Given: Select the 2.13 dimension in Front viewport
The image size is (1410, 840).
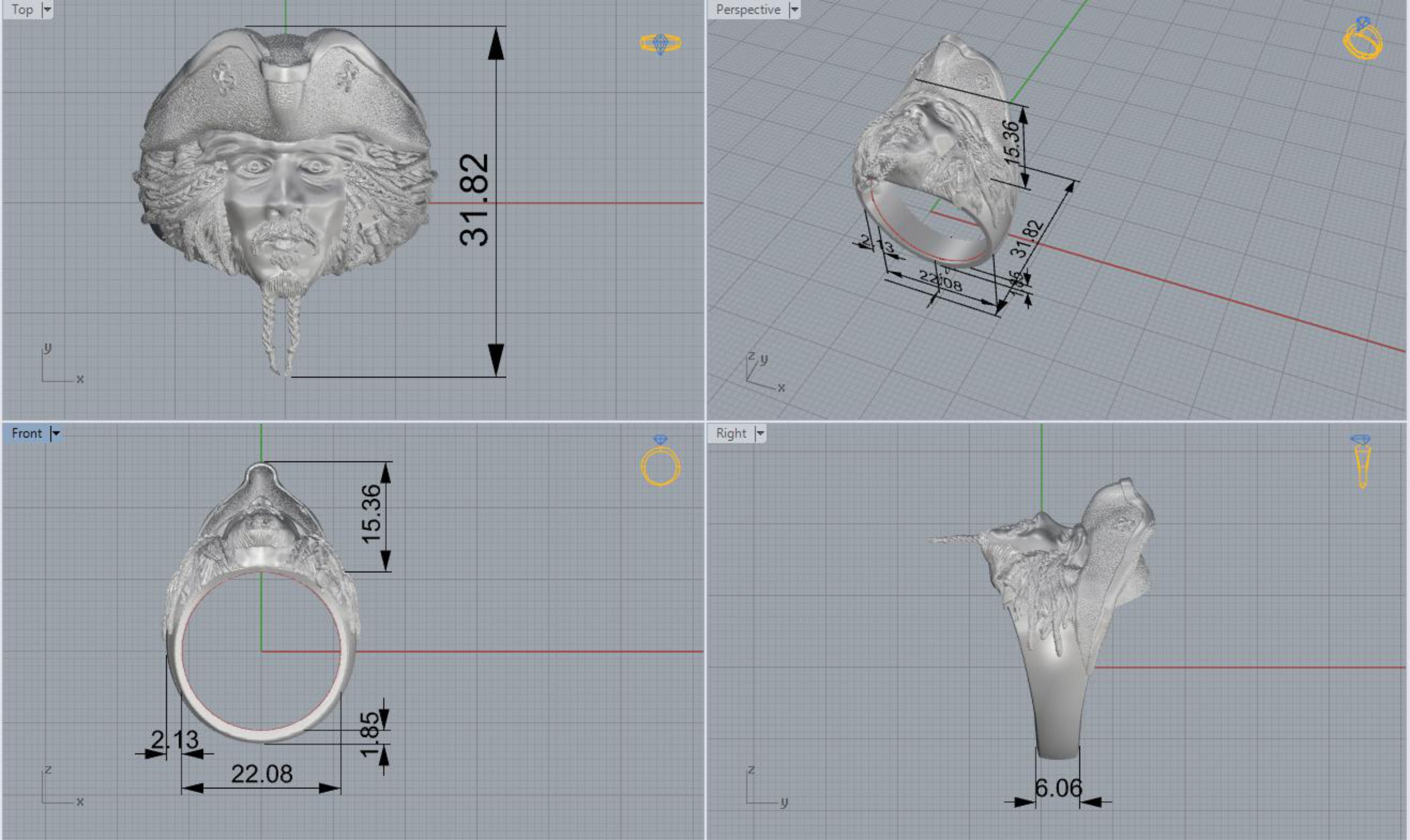Looking at the screenshot, I should pos(175,740).
